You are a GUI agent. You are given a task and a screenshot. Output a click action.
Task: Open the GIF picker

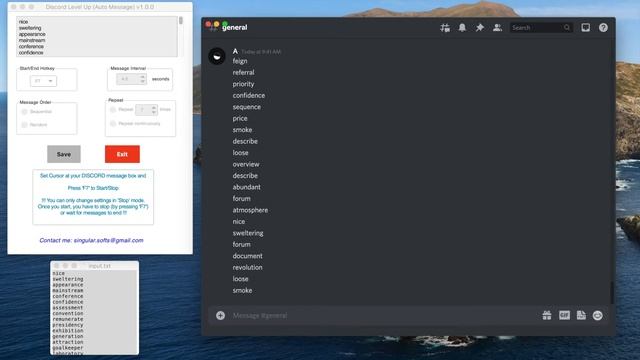[x=564, y=315]
